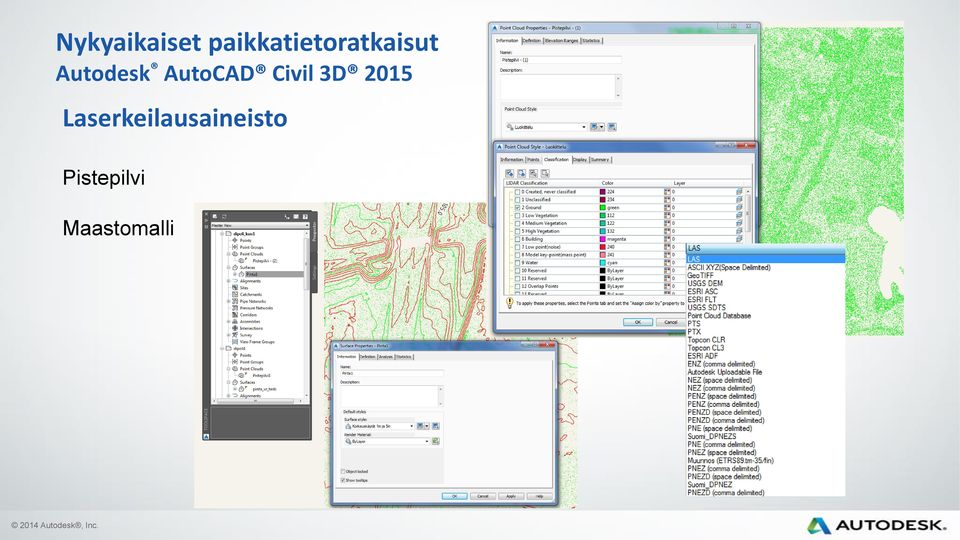Image resolution: width=960 pixels, height=540 pixels.
Task: Click OK in Point Cloud Style dialog
Action: 637,322
